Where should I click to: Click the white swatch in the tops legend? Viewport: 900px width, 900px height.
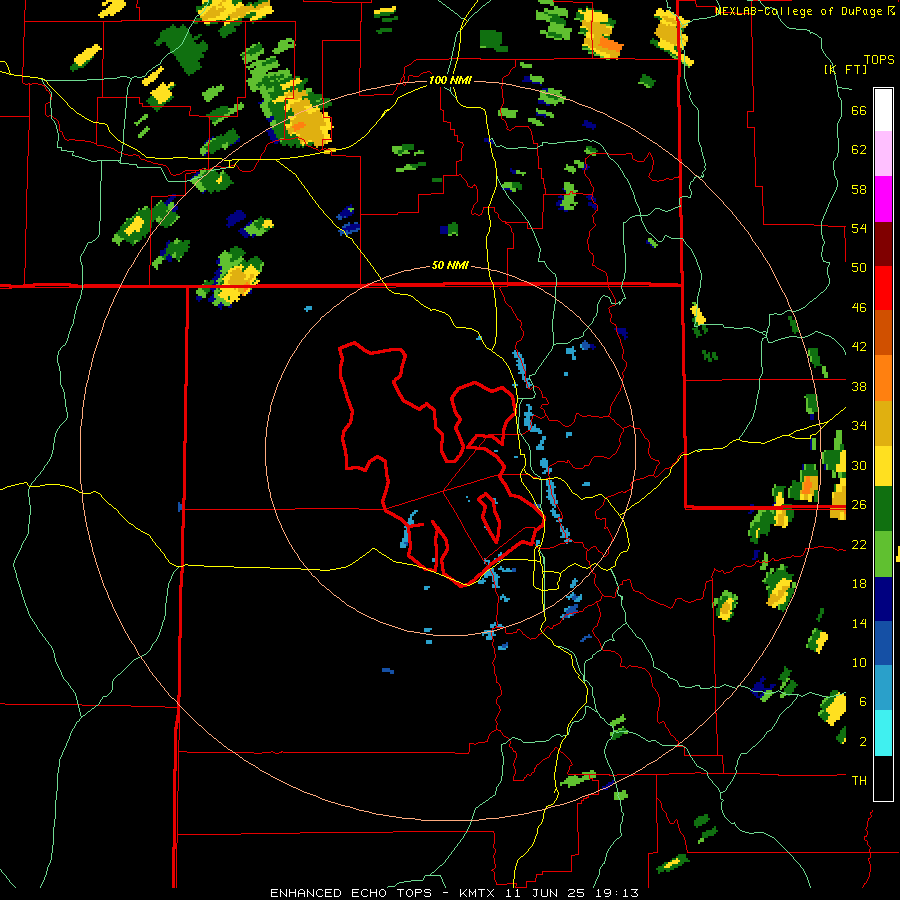(883, 110)
